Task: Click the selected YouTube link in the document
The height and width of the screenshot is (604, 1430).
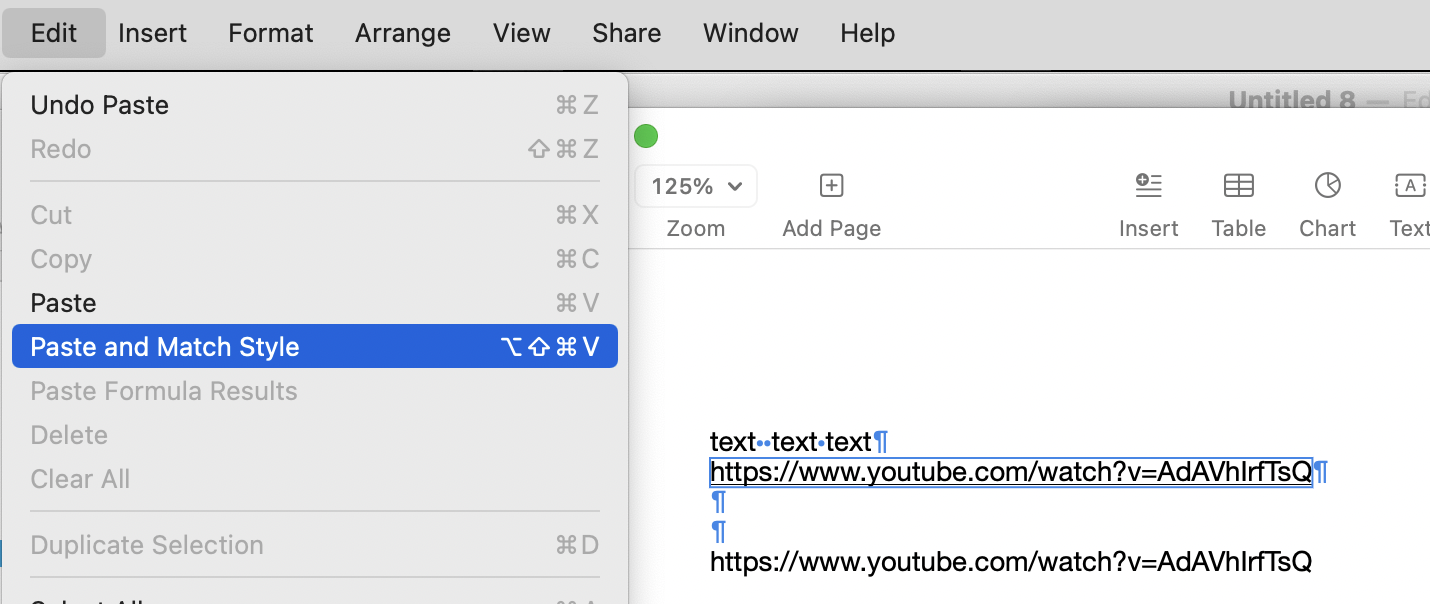Action: click(x=1010, y=471)
